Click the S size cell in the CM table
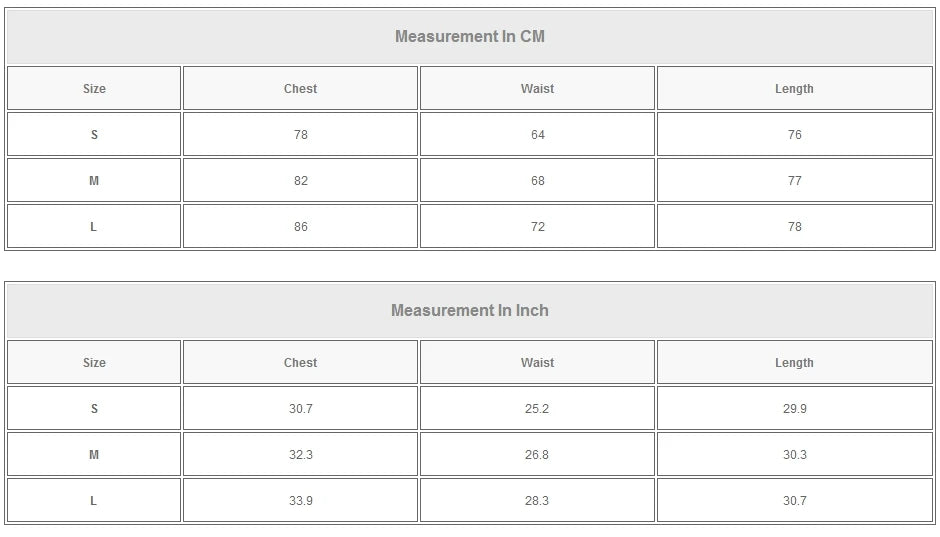This screenshot has height=537, width=940. pos(94,135)
